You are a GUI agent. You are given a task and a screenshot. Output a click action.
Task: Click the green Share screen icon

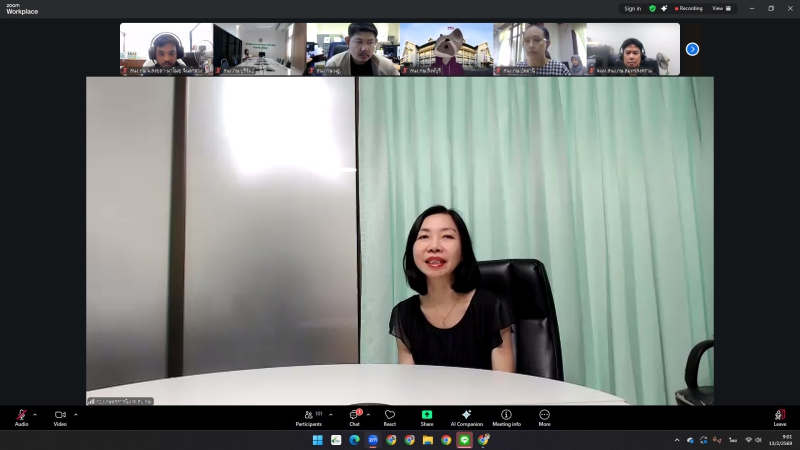427,415
